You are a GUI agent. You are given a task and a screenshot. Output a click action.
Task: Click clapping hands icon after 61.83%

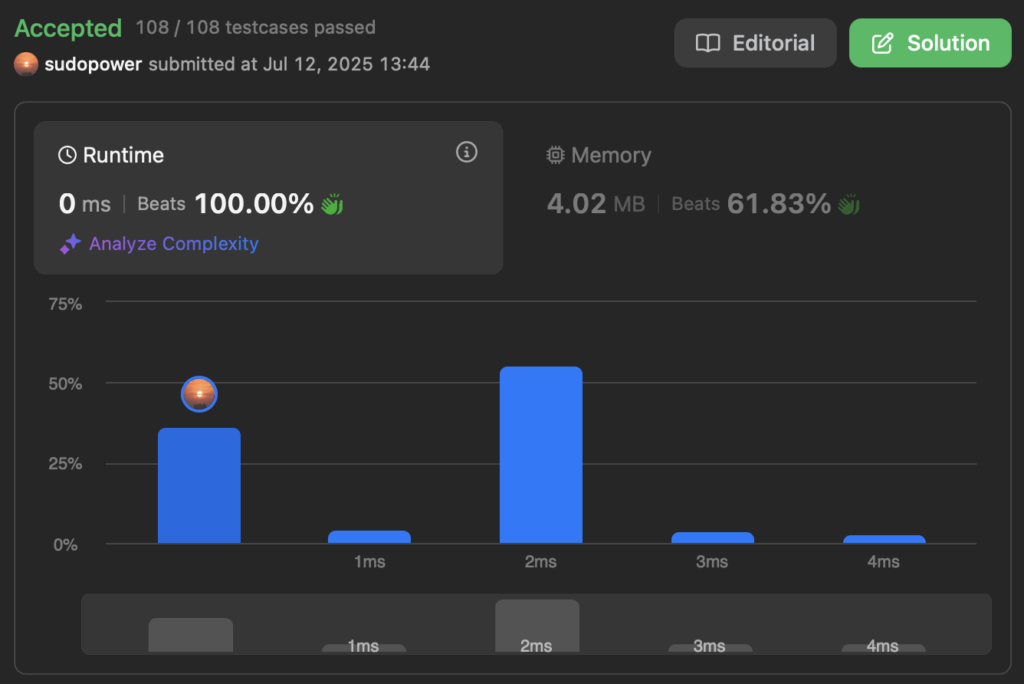(x=849, y=204)
